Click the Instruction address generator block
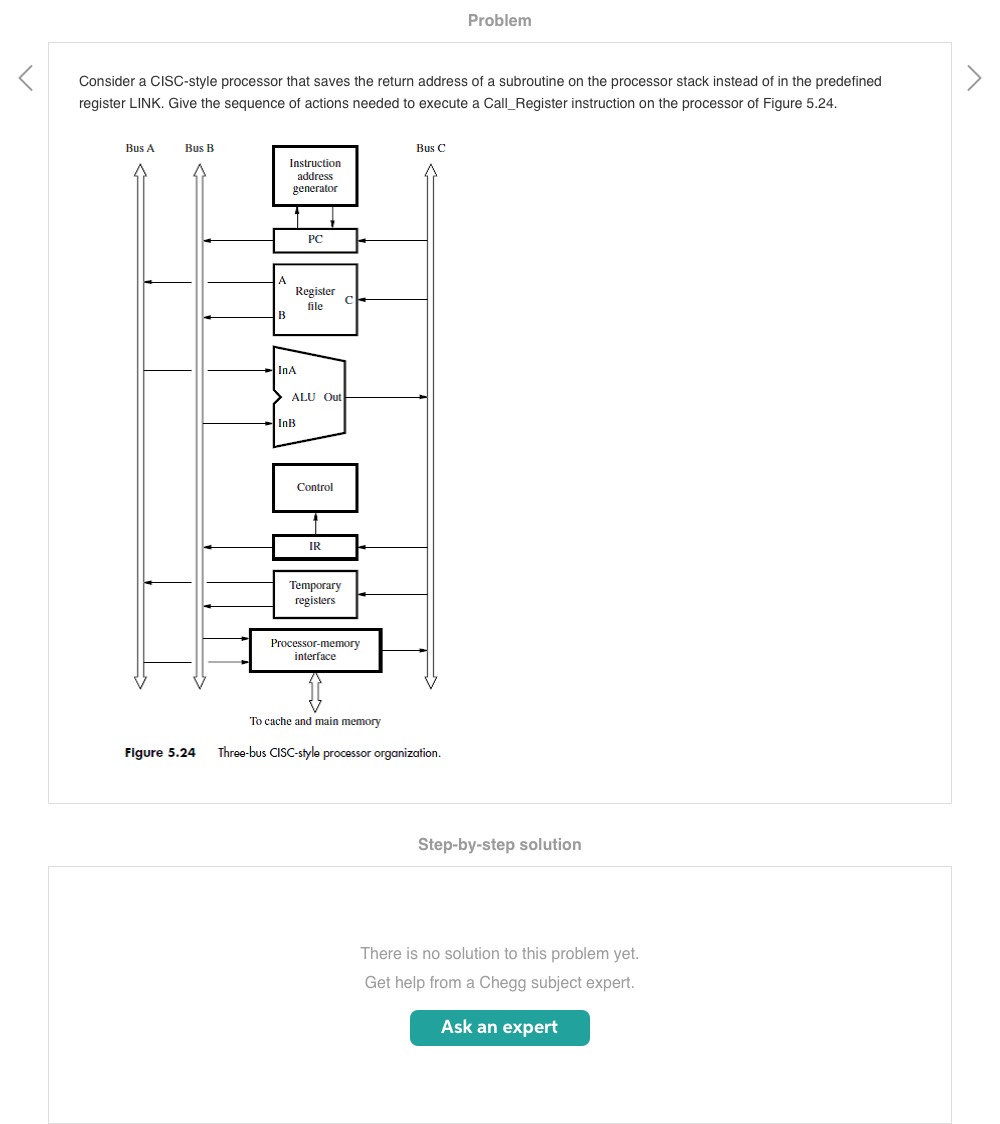Screen dimensions: 1000x1124 [315, 176]
